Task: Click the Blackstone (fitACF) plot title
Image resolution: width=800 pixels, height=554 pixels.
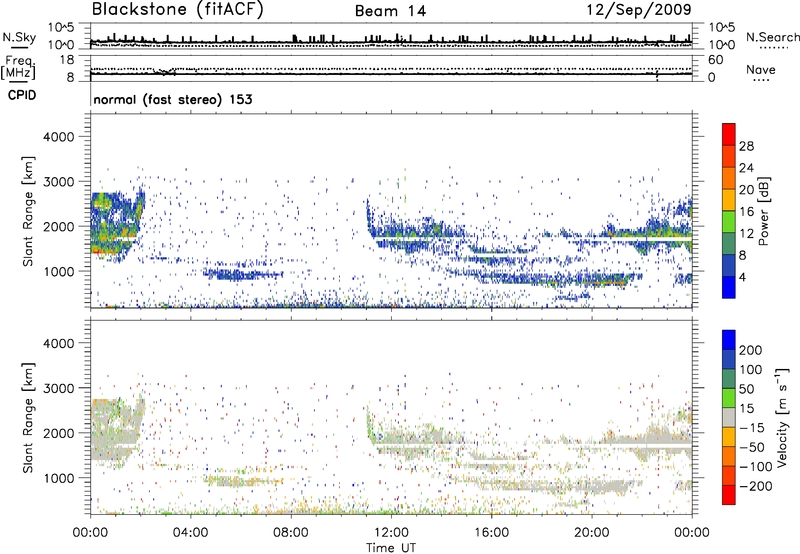Action: [x=177, y=10]
